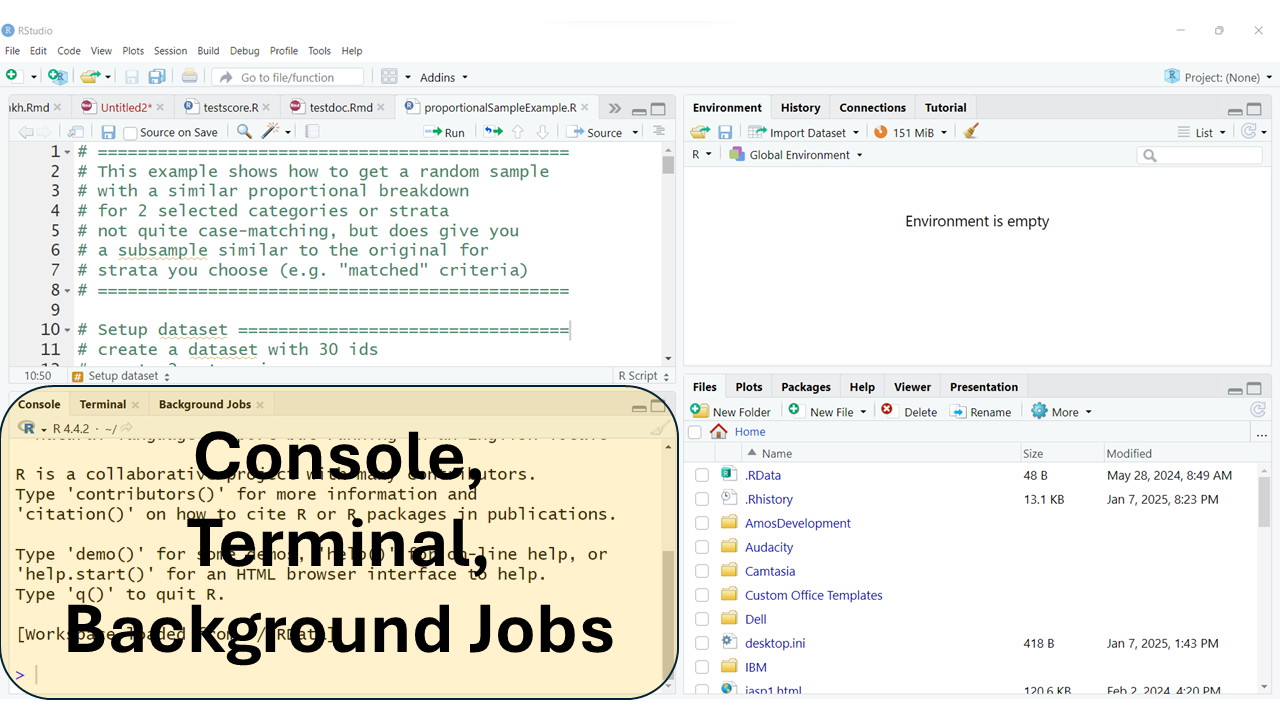Viewport: 1280px width, 720px height.
Task: Click the save workspace icon in Environment
Action: tap(725, 132)
